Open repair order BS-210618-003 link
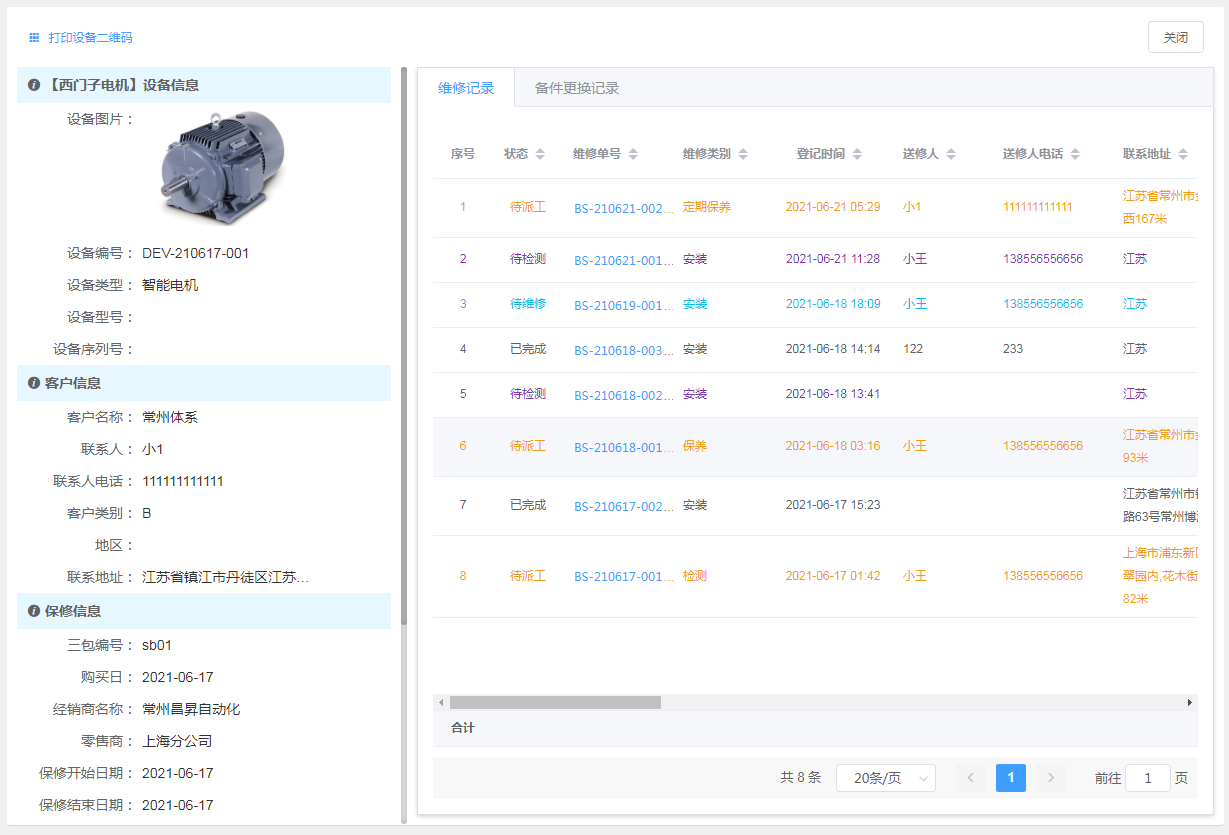 (x=623, y=350)
